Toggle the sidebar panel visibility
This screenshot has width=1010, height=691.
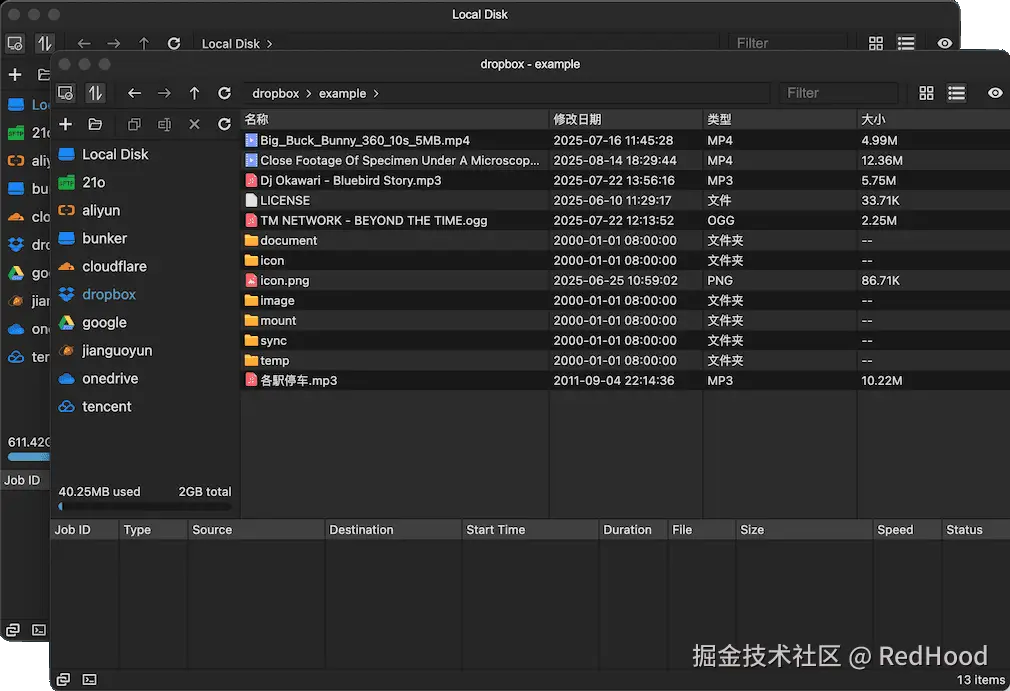[65, 92]
